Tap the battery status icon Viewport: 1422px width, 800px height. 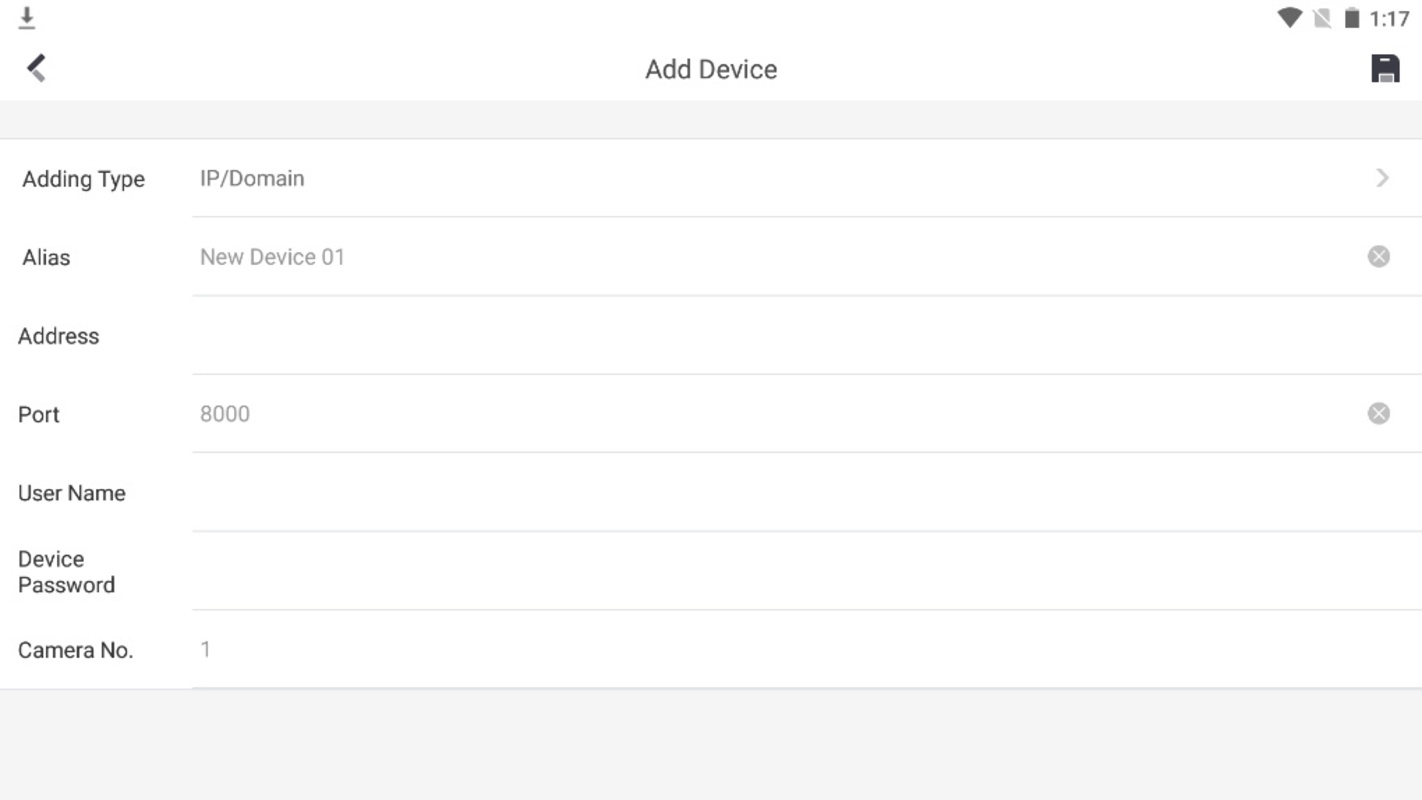coord(1352,18)
